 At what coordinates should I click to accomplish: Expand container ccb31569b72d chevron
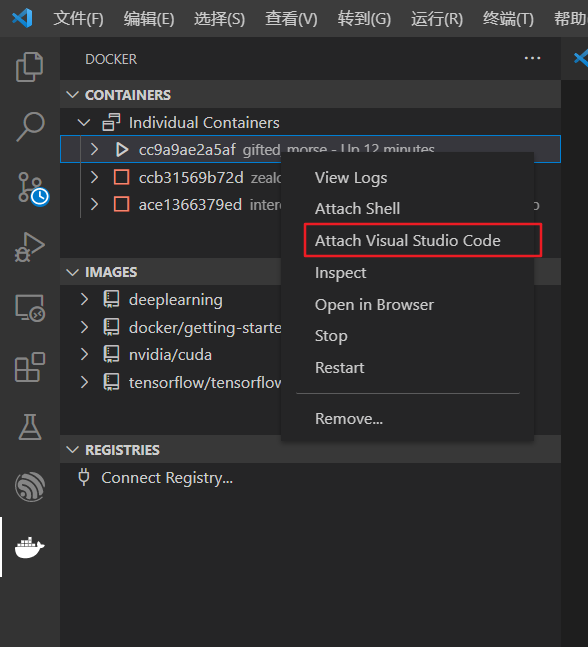pyautogui.click(x=94, y=177)
